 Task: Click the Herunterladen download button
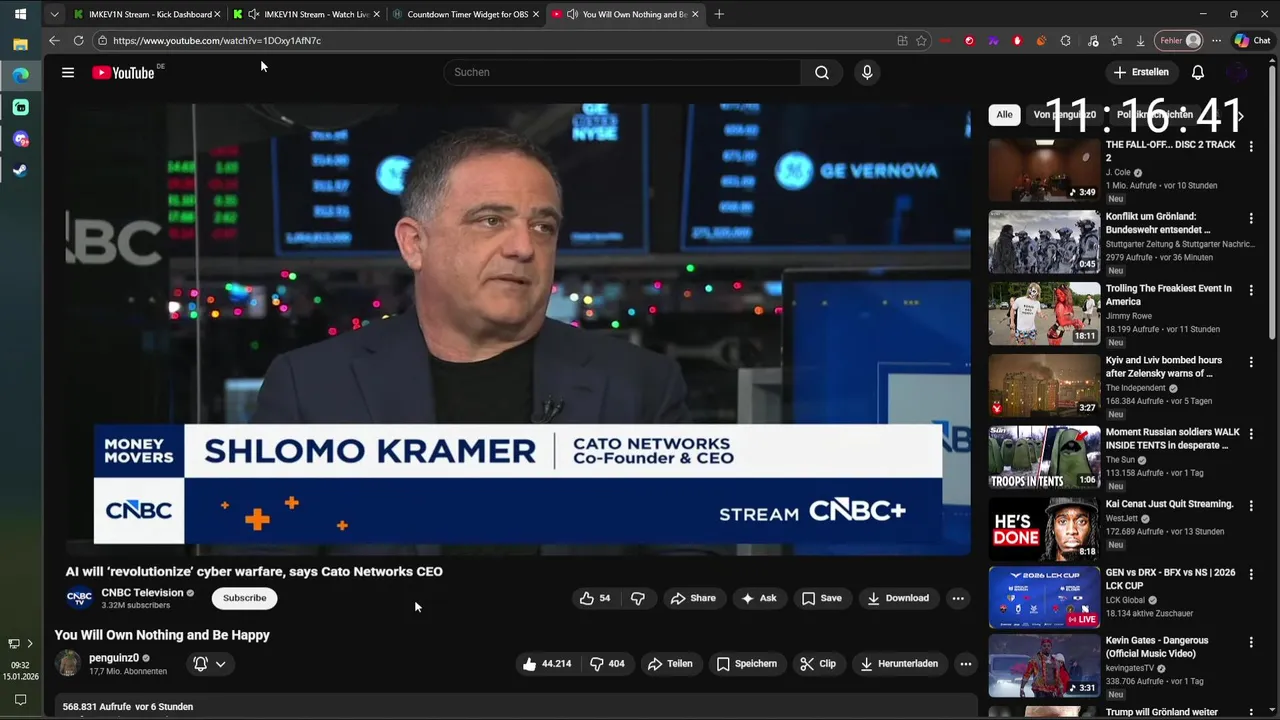click(x=898, y=664)
